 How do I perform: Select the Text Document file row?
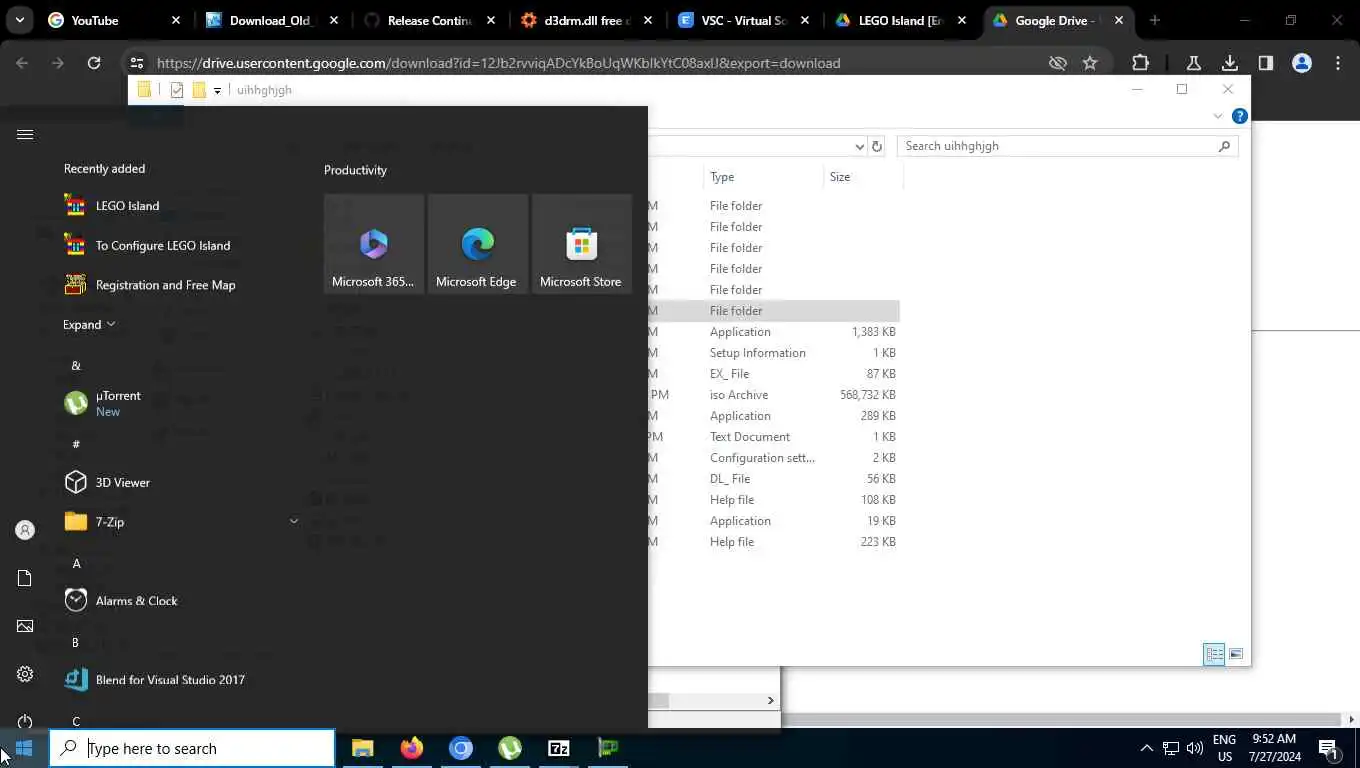(773, 437)
